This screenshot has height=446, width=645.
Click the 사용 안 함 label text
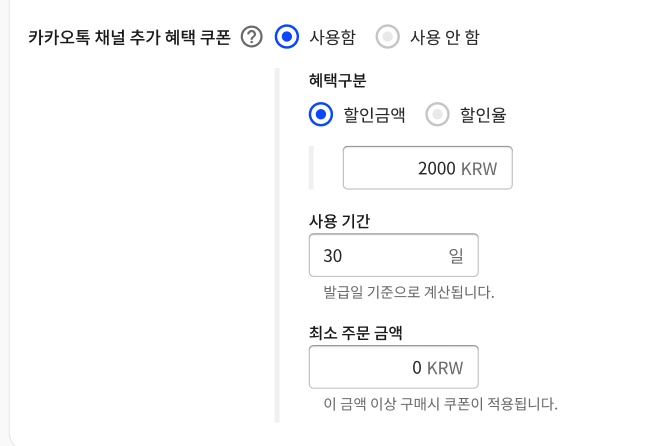[x=444, y=38]
